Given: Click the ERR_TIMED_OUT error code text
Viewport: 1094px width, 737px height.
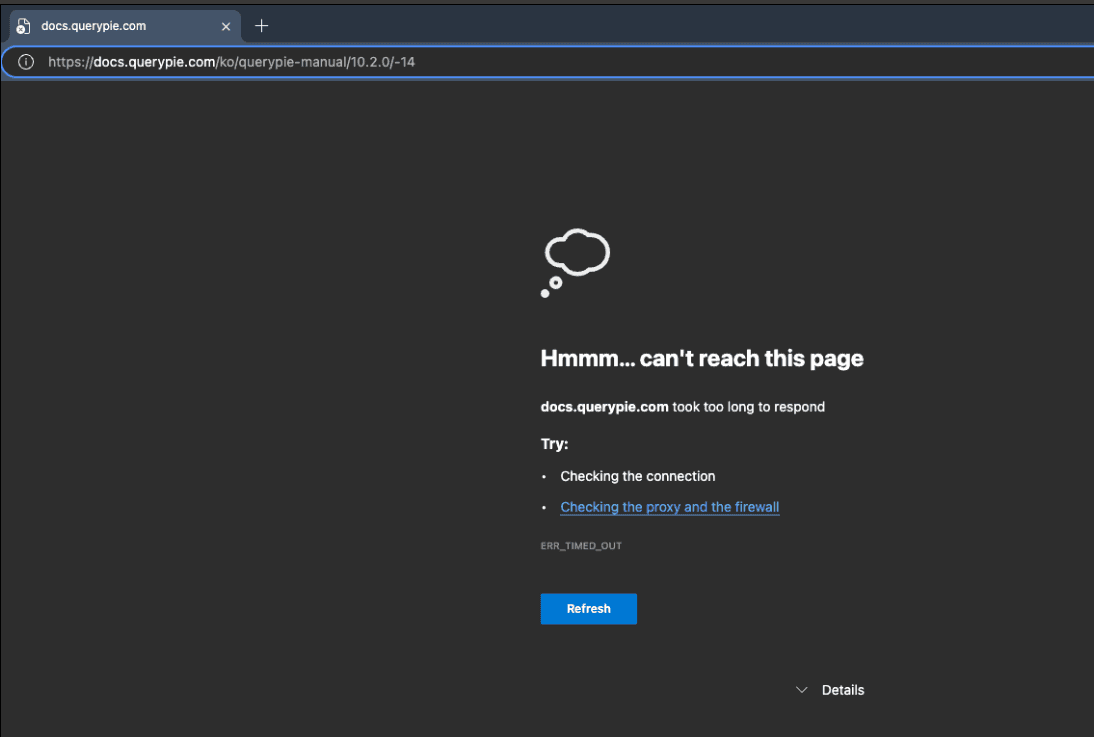Looking at the screenshot, I should (581, 546).
